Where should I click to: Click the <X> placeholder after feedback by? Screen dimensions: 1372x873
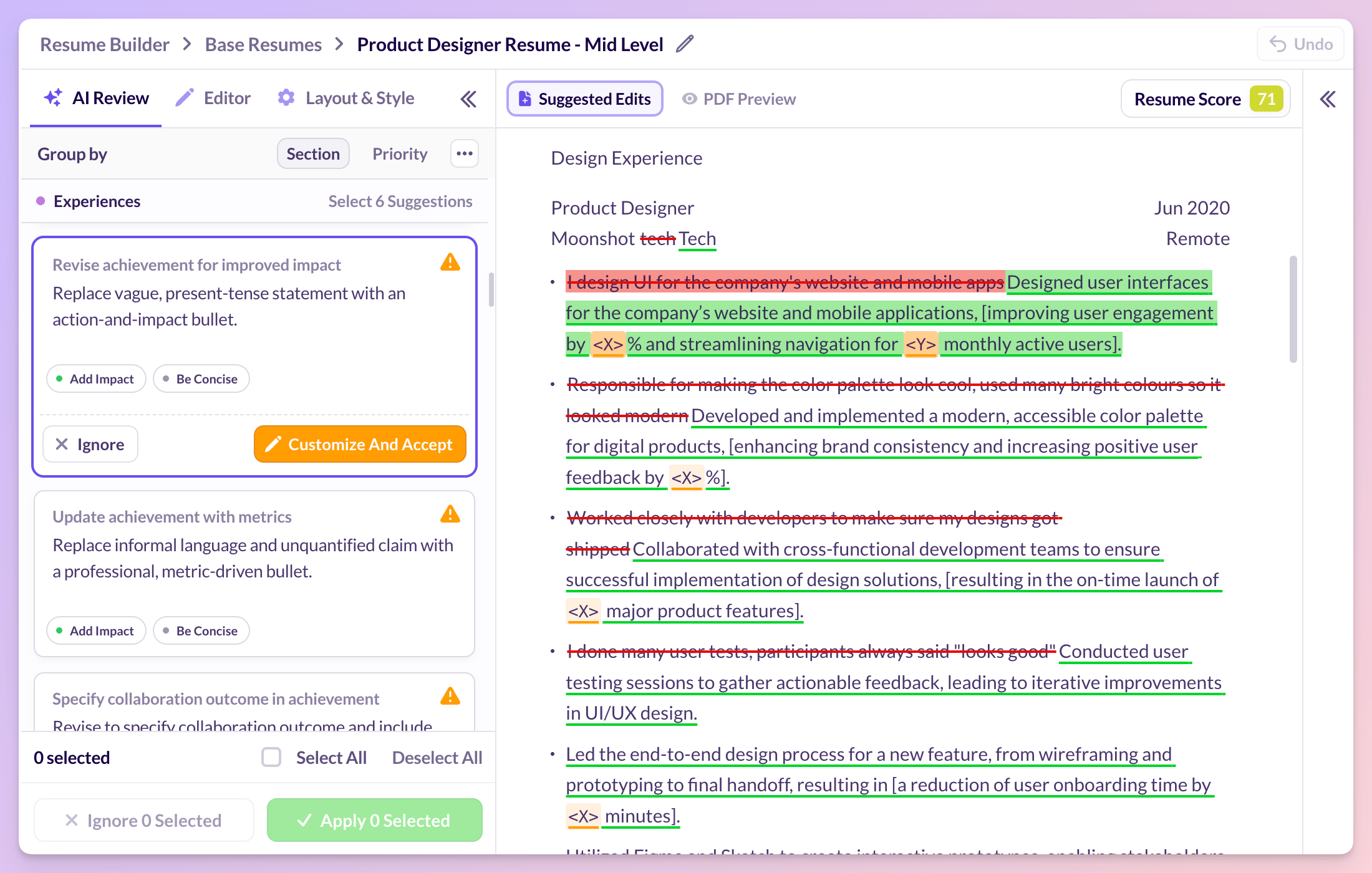point(686,478)
